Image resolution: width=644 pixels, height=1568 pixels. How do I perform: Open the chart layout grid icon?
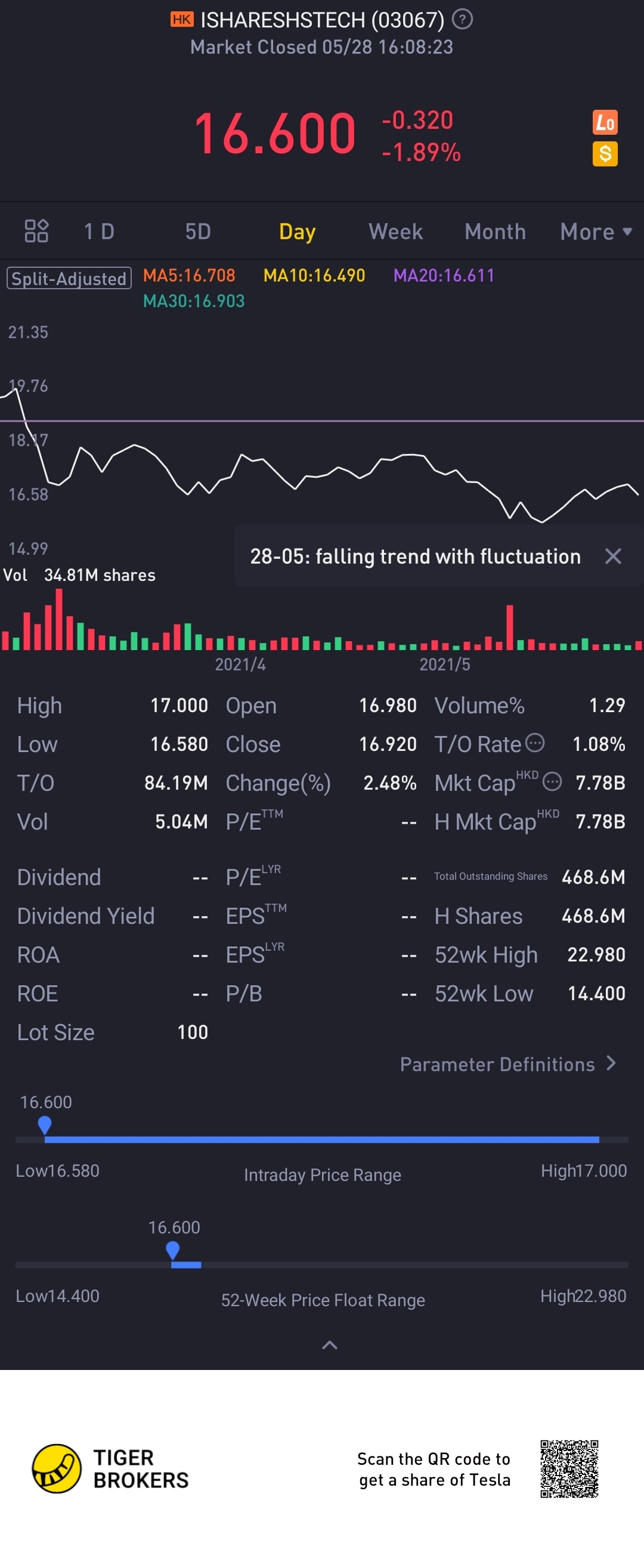click(x=36, y=231)
